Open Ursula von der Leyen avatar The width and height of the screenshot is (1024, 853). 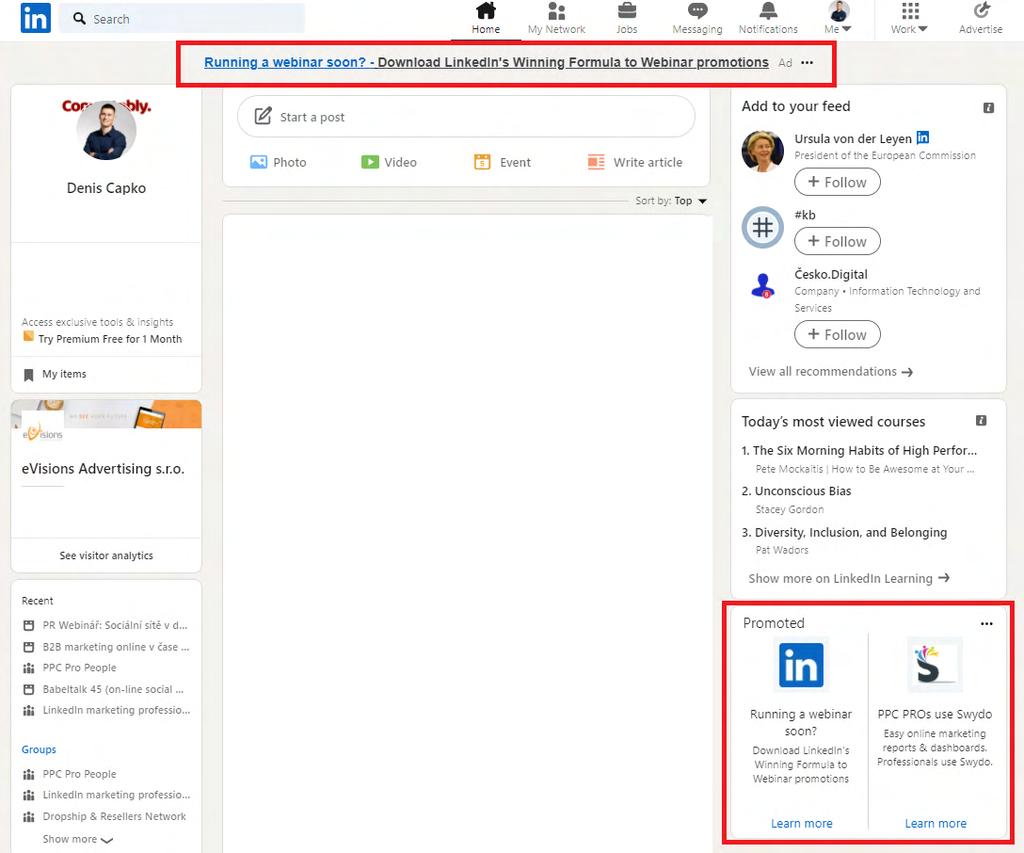coord(763,151)
